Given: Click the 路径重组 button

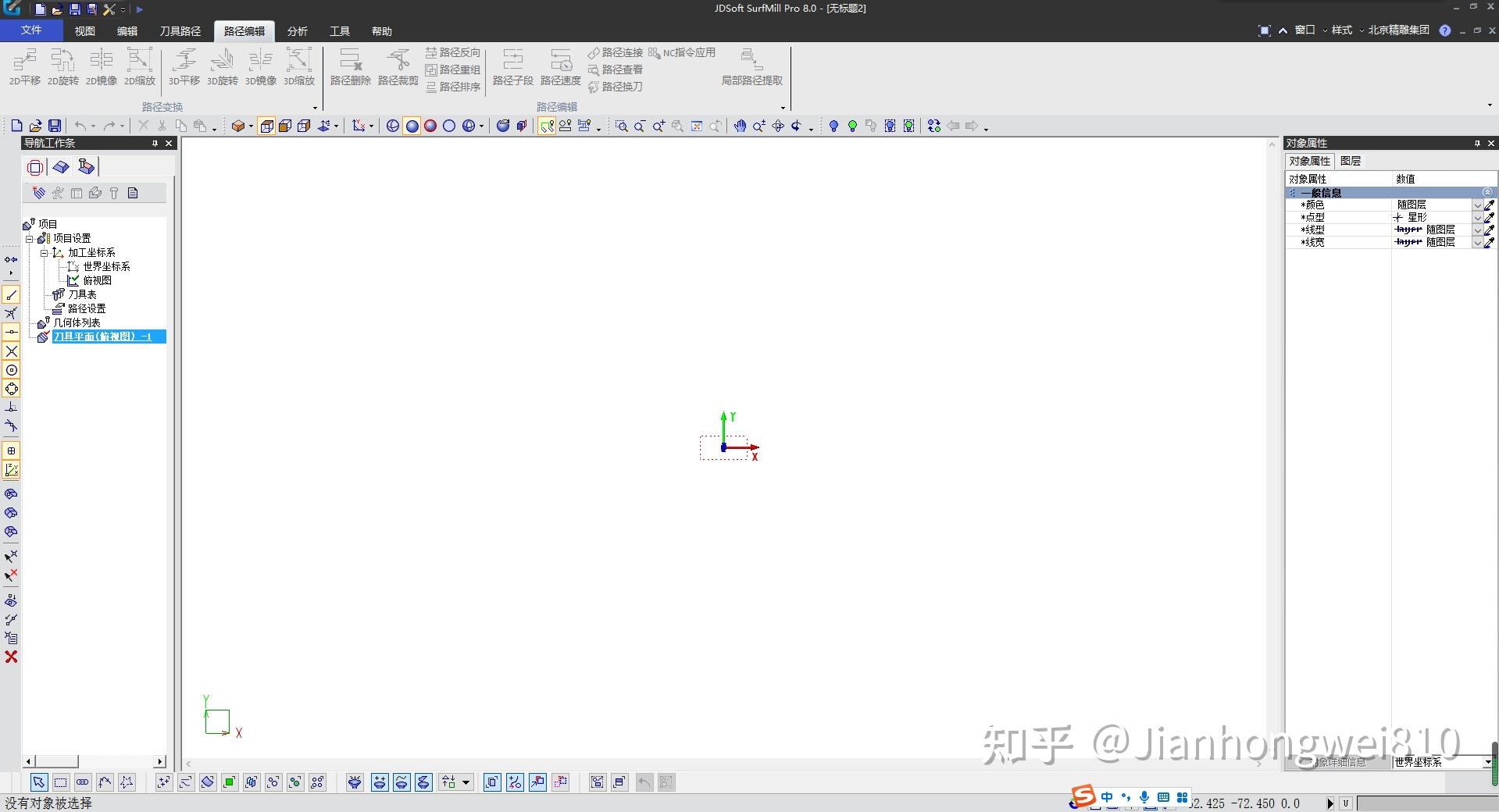Looking at the screenshot, I should (453, 69).
